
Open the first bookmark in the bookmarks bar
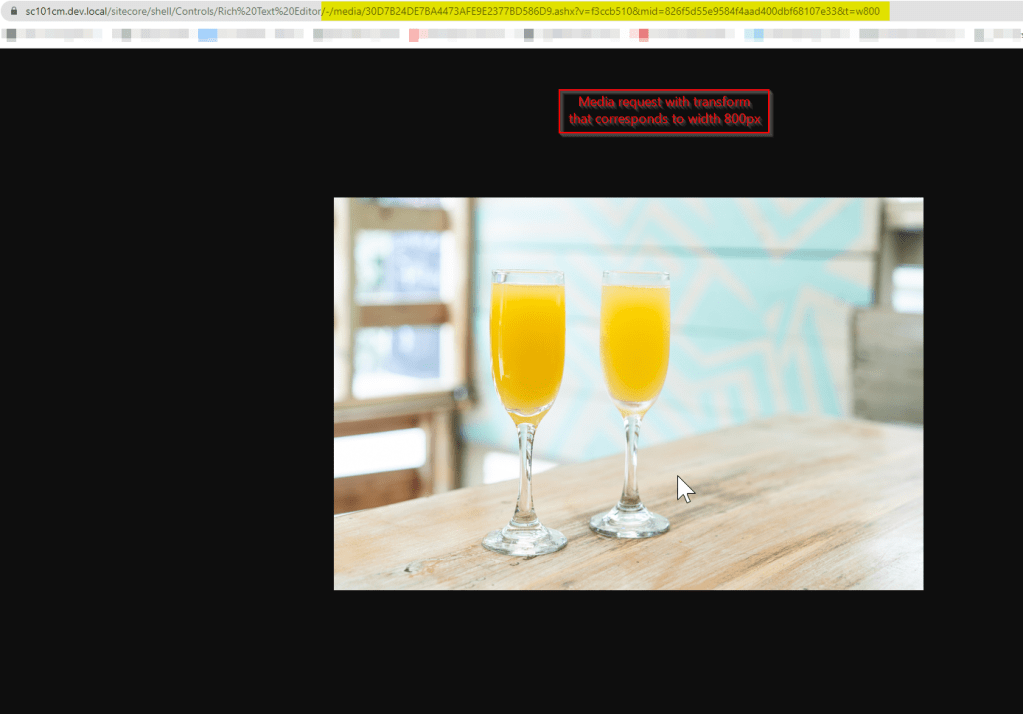click(40, 35)
